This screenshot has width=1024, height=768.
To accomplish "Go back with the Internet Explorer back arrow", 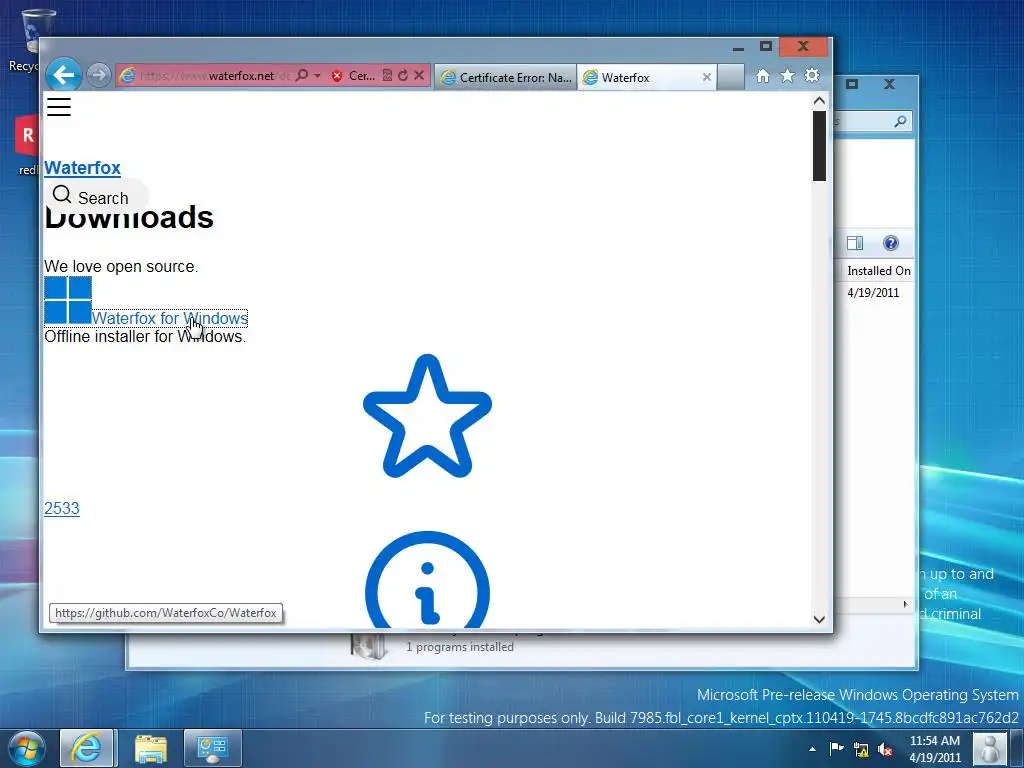I will 63,75.
